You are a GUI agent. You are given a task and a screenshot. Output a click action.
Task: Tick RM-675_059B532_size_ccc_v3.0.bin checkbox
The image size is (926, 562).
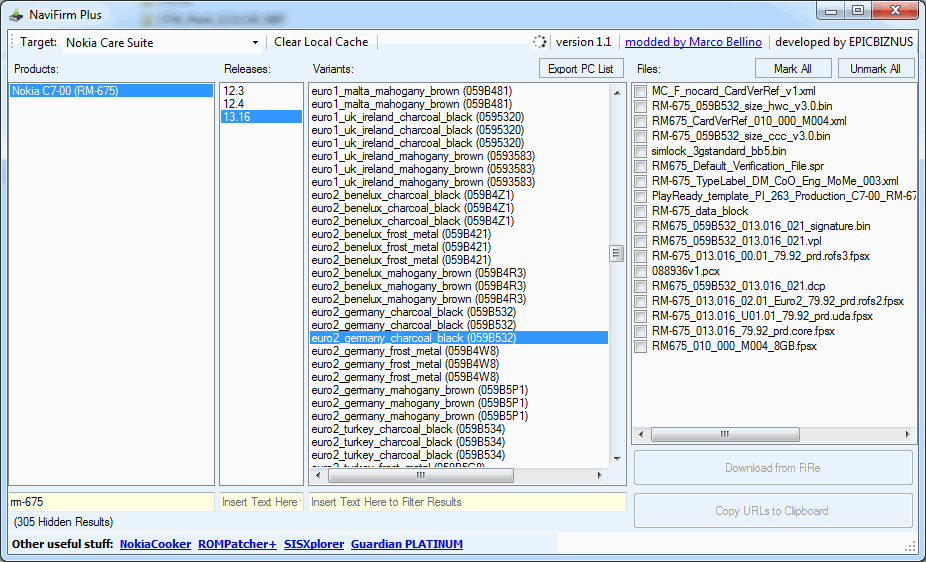[640, 136]
